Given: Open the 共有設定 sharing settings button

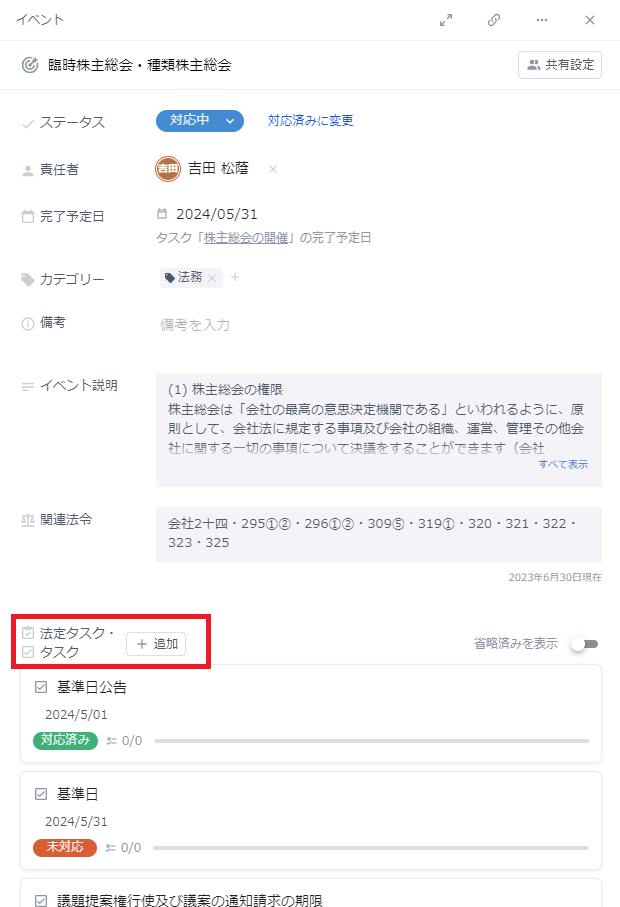Looking at the screenshot, I should pyautogui.click(x=560, y=65).
